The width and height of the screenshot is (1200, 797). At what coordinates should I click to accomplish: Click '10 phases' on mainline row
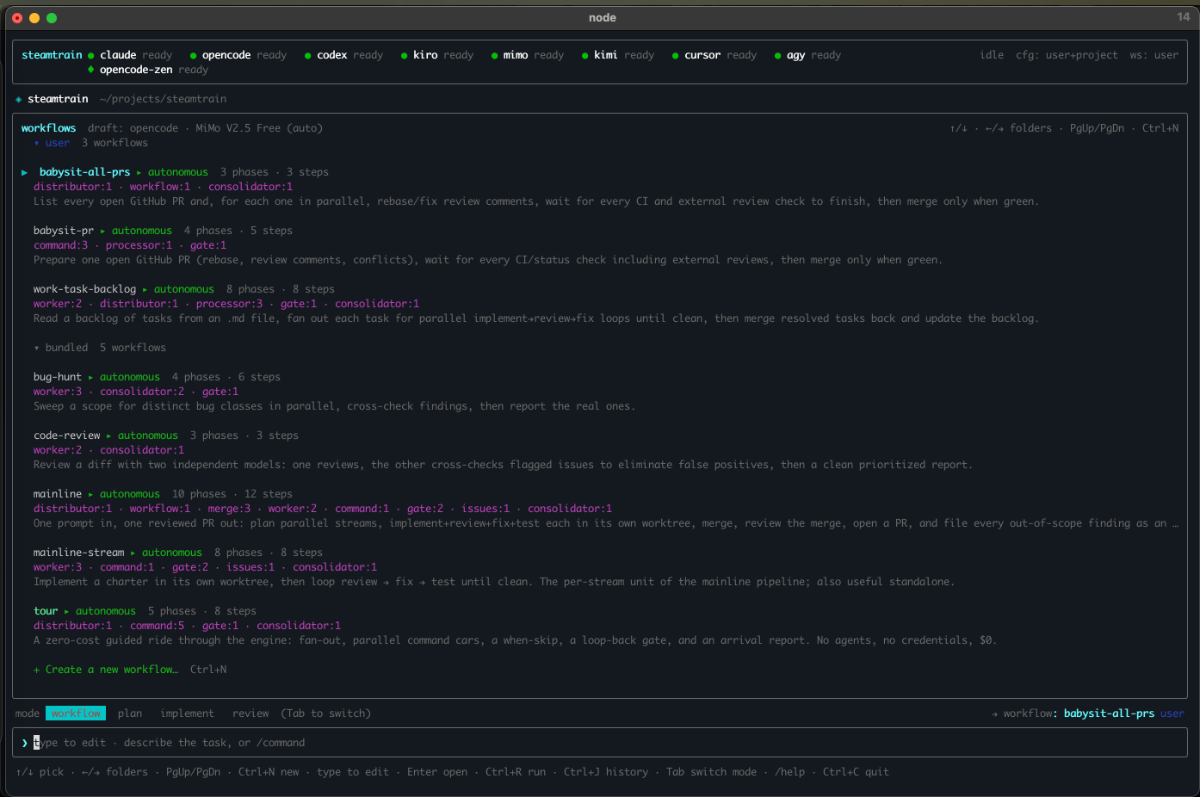pyautogui.click(x=199, y=494)
